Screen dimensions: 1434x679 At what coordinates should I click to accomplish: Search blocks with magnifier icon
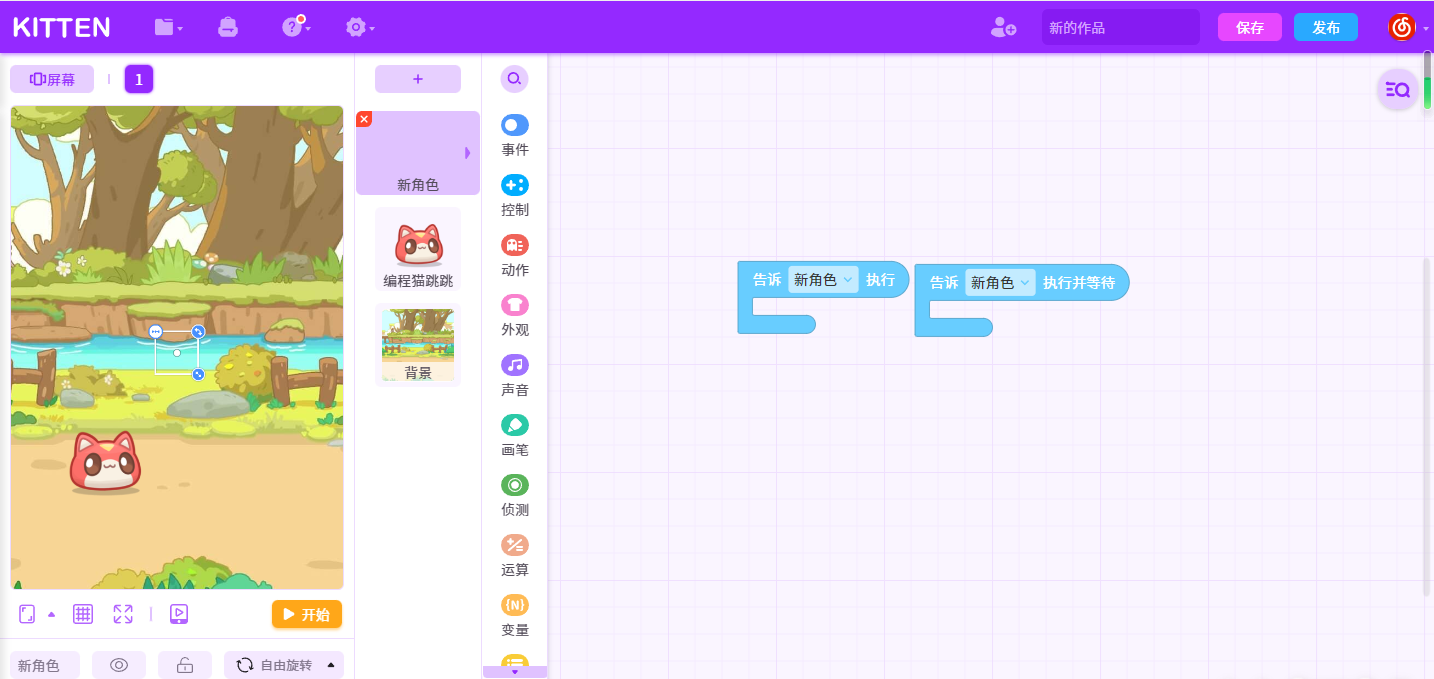click(514, 79)
